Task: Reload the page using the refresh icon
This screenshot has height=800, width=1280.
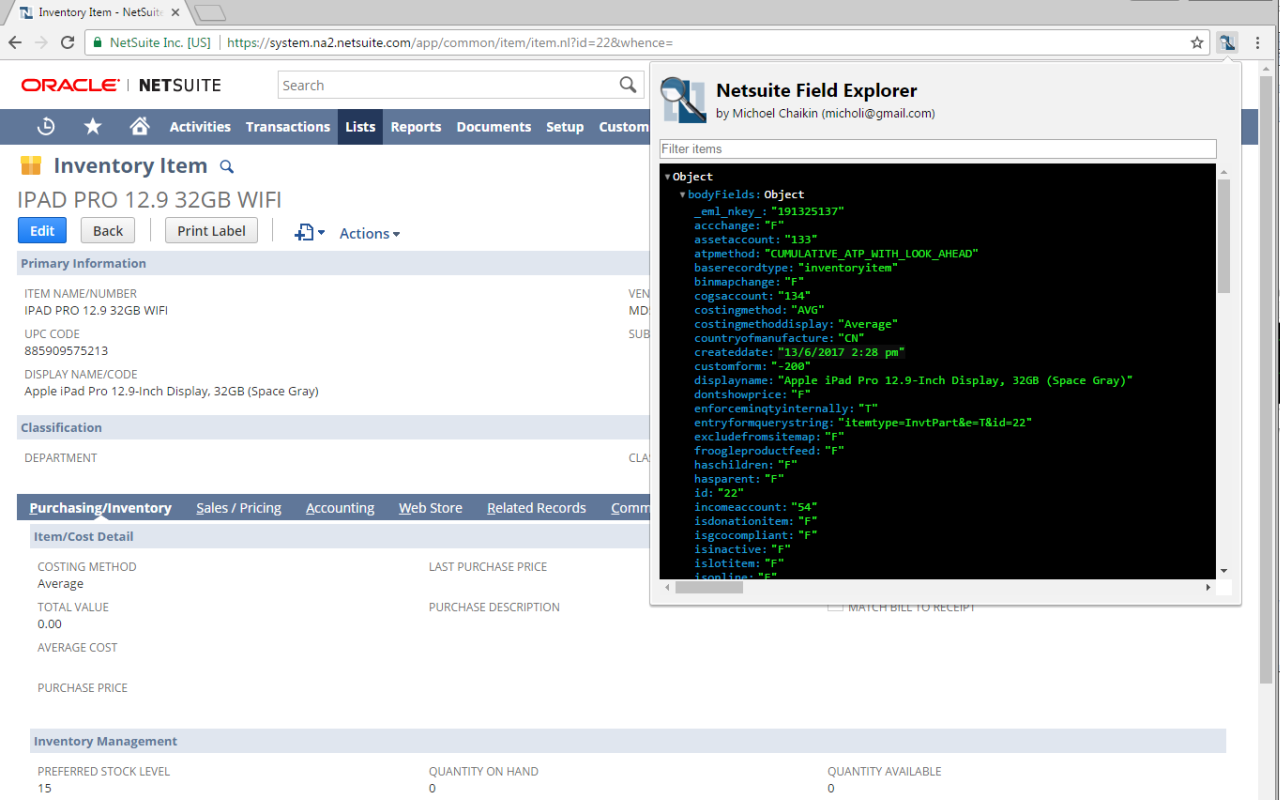Action: coord(67,43)
